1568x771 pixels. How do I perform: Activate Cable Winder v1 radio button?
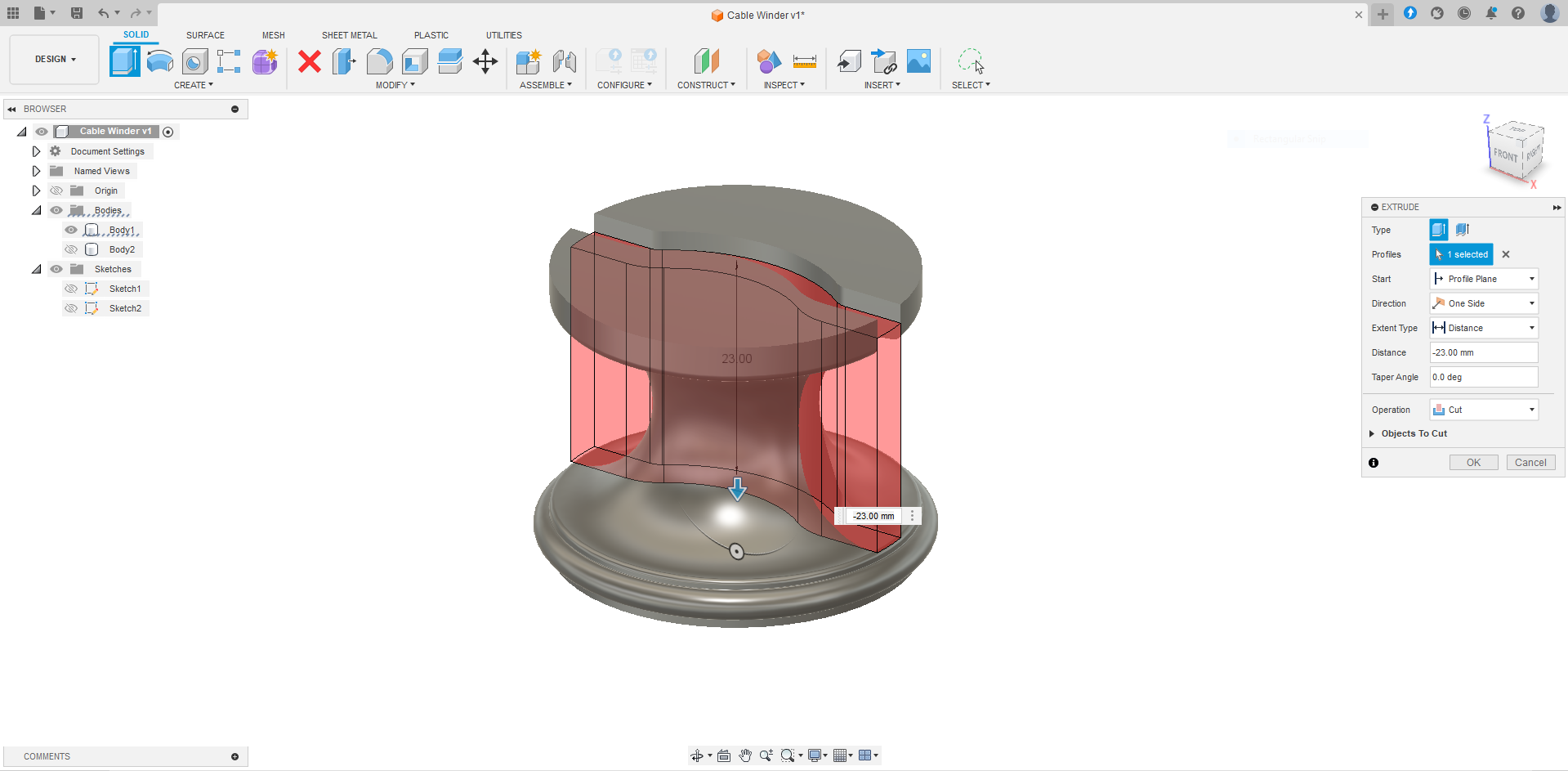(168, 132)
